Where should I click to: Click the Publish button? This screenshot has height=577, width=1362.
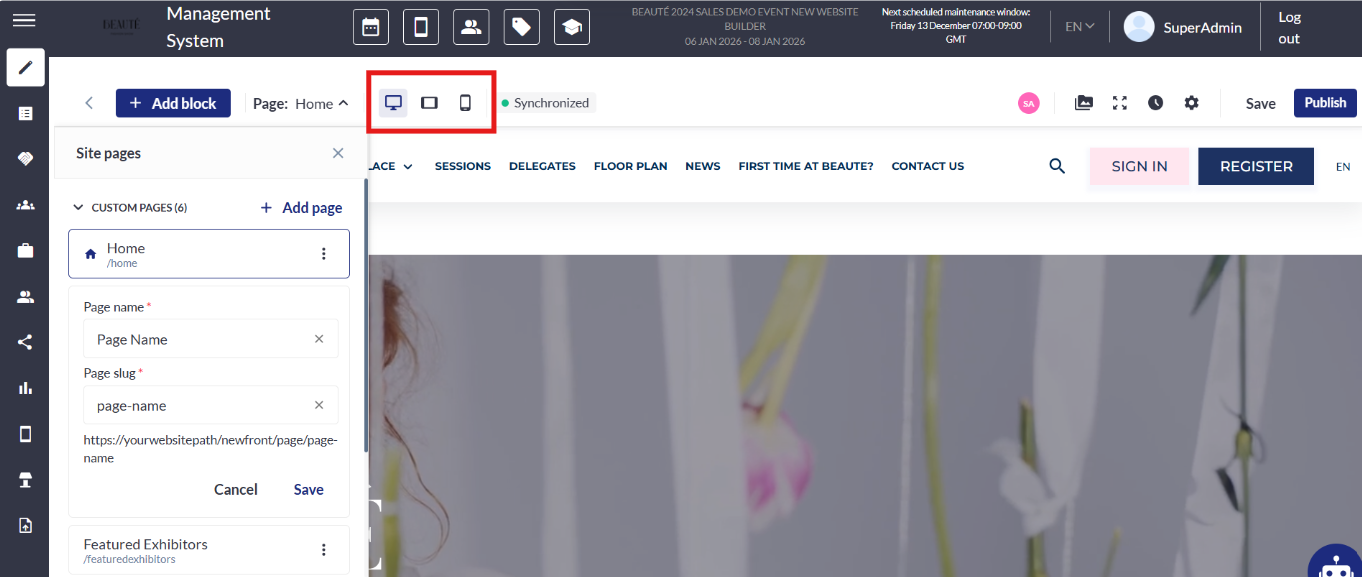1325,103
